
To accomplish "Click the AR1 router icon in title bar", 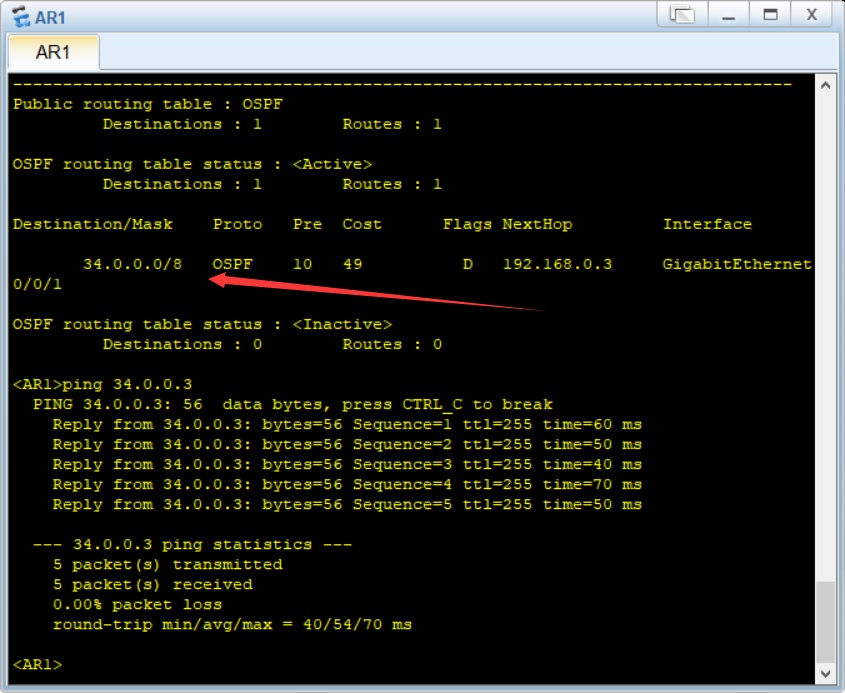I will [x=21, y=17].
